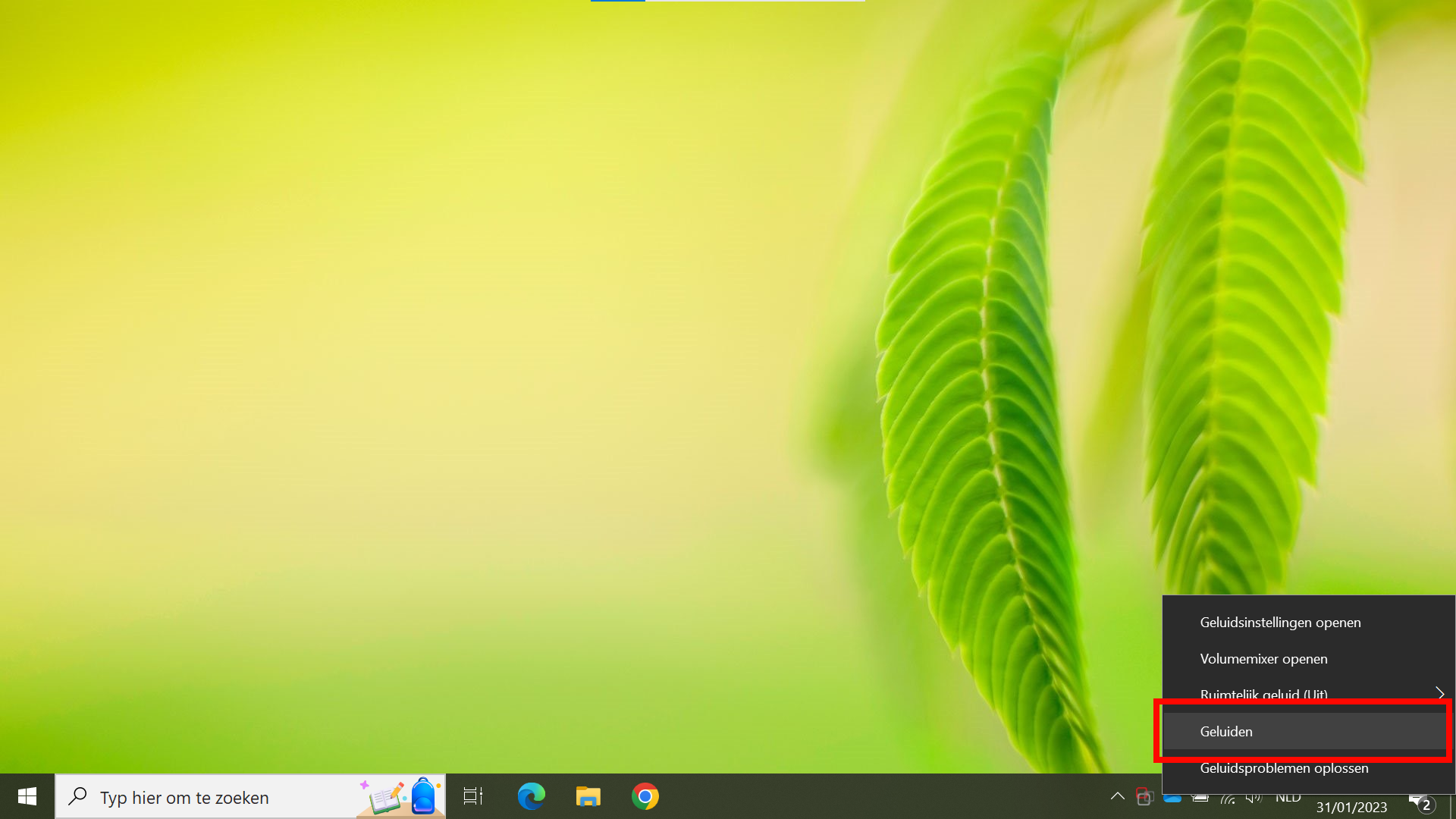
Task: Open File Explorer from the taskbar
Action: pyautogui.click(x=588, y=796)
